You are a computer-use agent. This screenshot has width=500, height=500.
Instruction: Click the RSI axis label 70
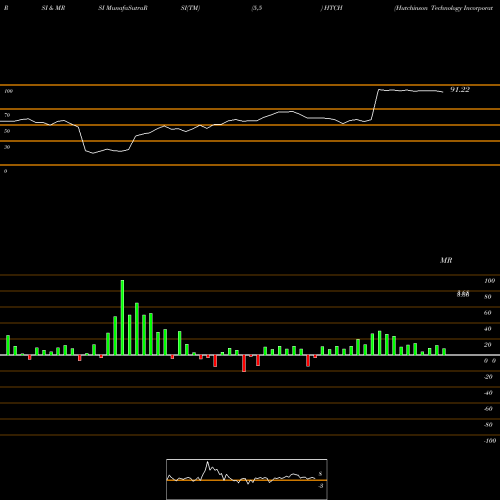click(7, 115)
